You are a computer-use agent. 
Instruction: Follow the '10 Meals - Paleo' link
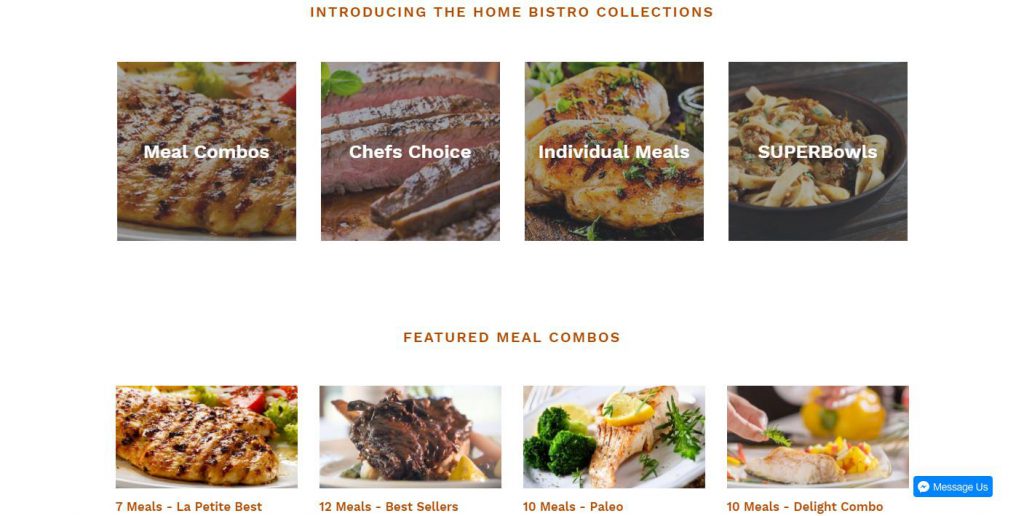pos(573,507)
